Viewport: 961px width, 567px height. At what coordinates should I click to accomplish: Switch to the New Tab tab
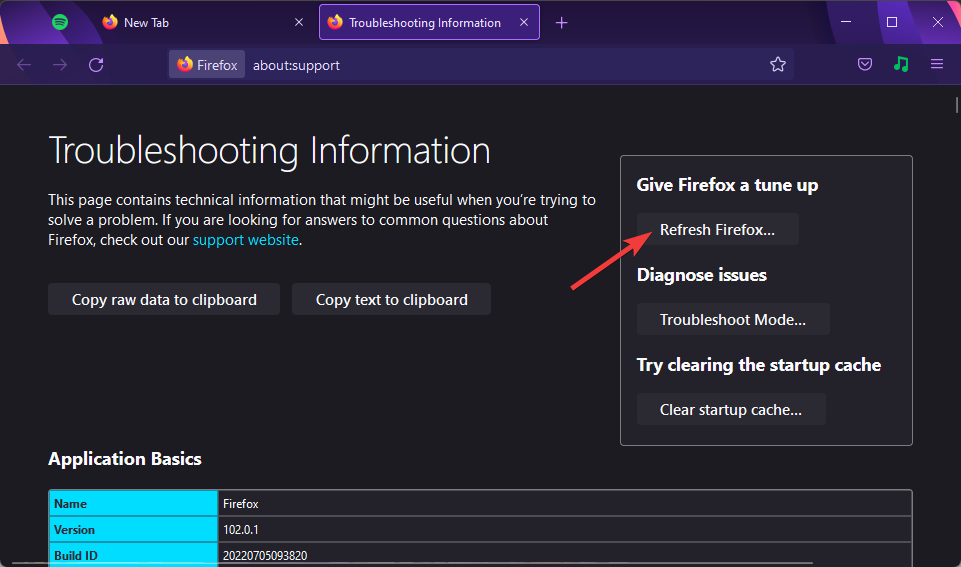tap(204, 23)
